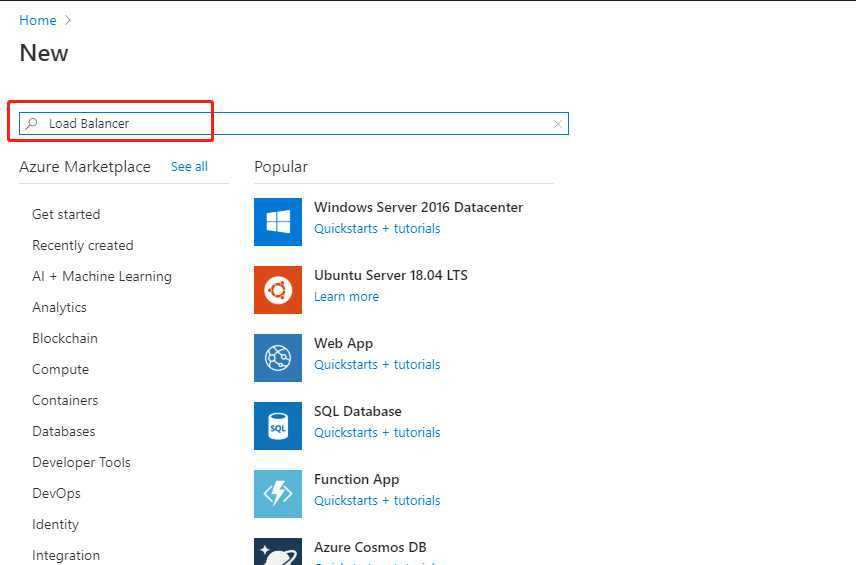
Task: Select Developer Tools category
Action: coord(81,462)
